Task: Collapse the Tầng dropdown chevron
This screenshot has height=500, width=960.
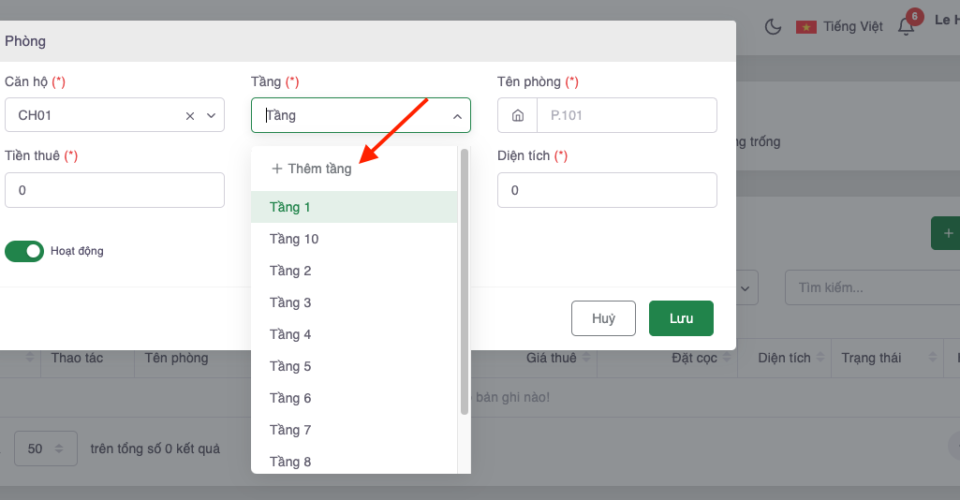Action: click(x=456, y=116)
